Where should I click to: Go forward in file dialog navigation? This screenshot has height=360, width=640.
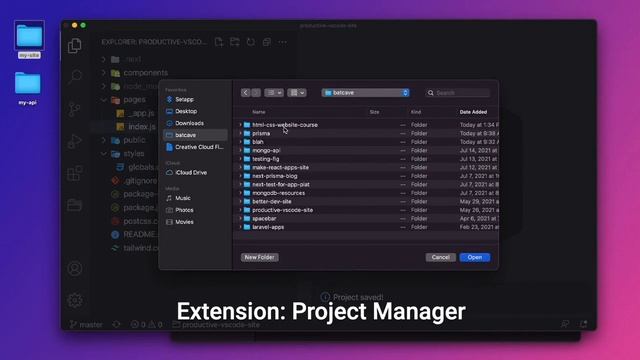click(256, 93)
